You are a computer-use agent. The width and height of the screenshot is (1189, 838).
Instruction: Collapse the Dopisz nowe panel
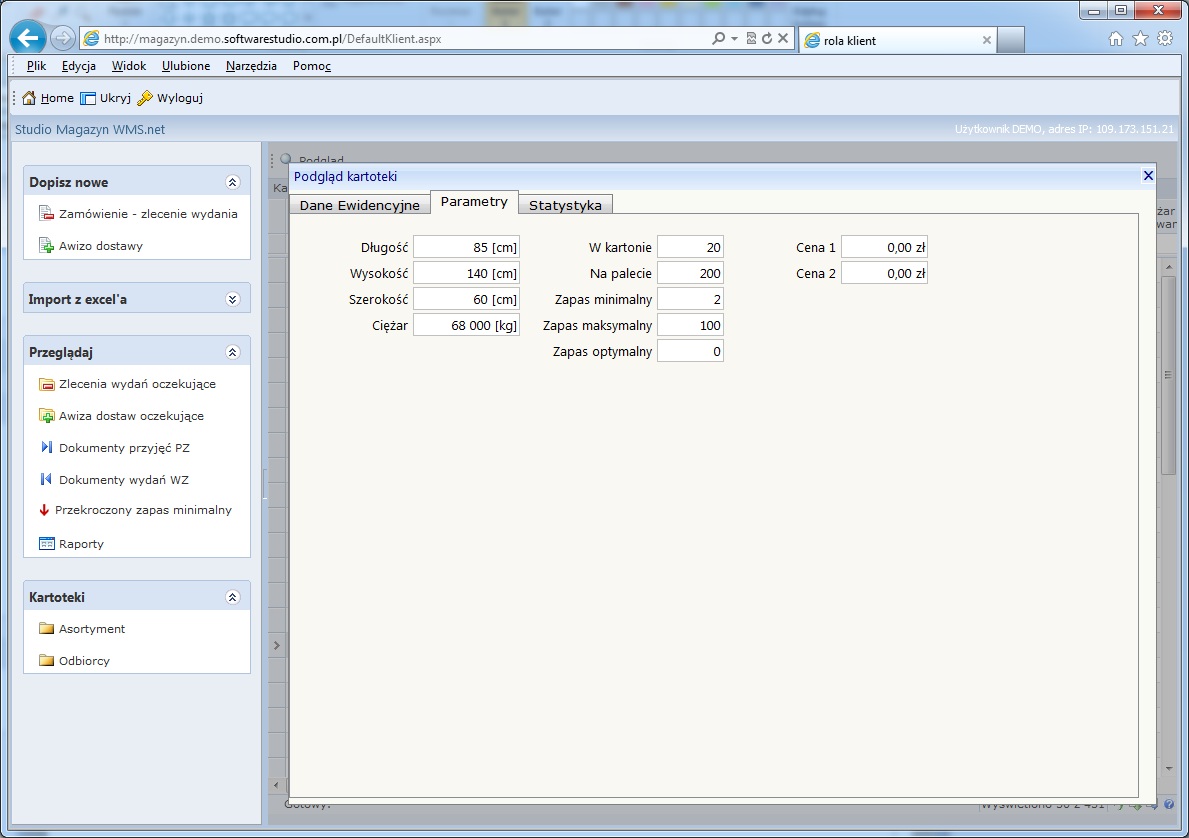(233, 182)
